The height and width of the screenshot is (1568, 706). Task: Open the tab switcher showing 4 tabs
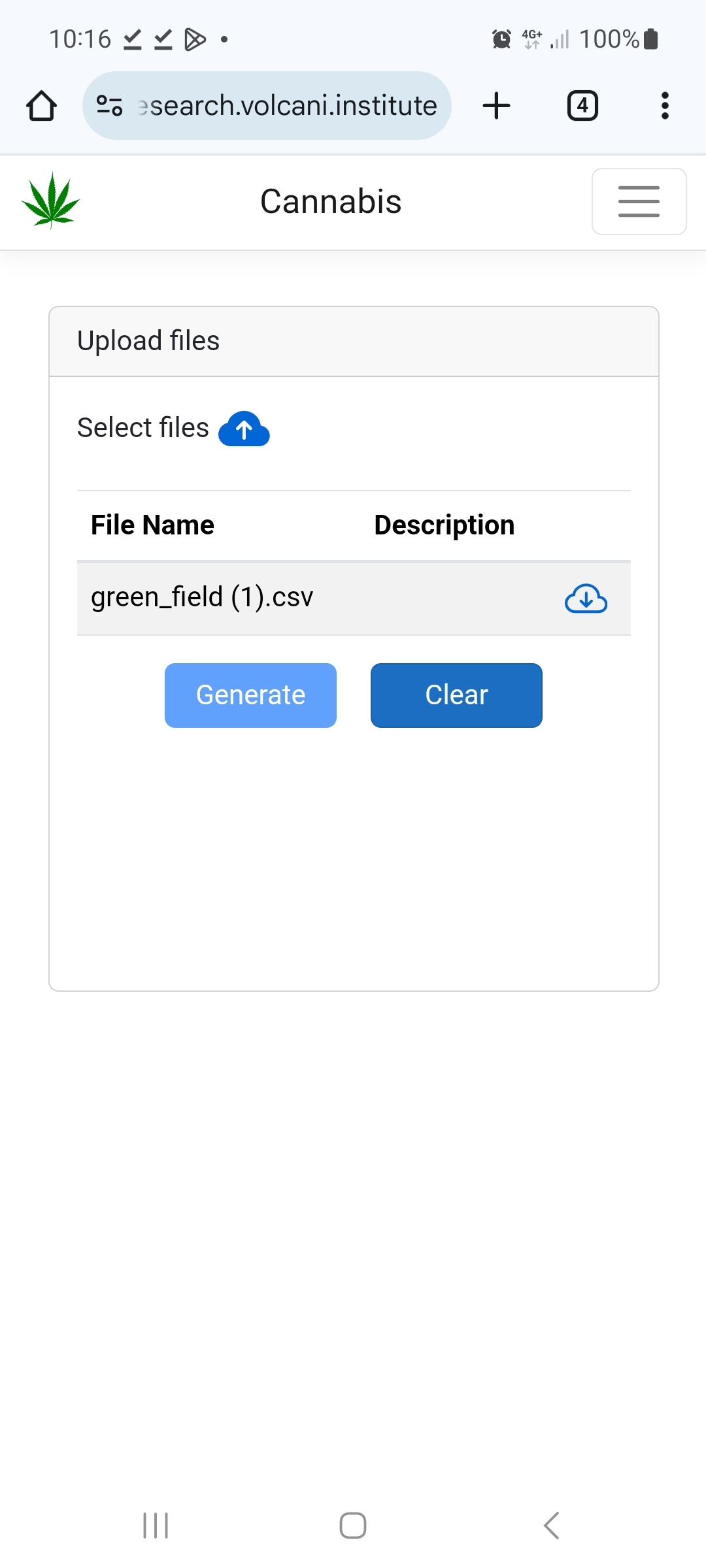pos(582,106)
